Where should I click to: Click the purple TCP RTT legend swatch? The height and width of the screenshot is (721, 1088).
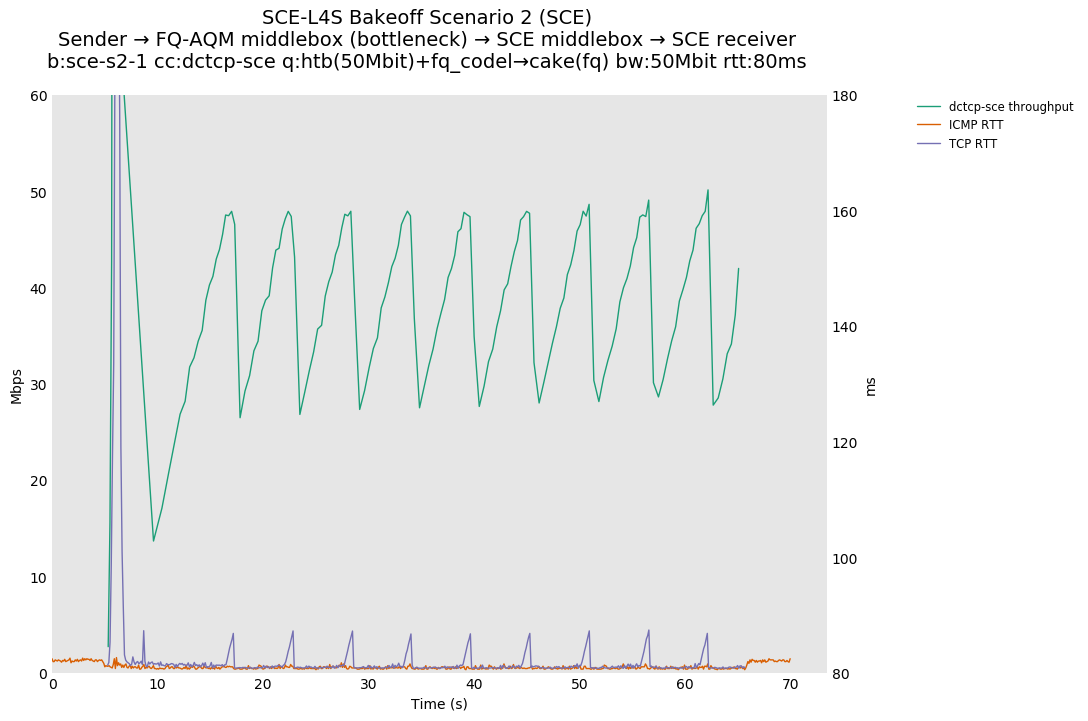coord(929,144)
